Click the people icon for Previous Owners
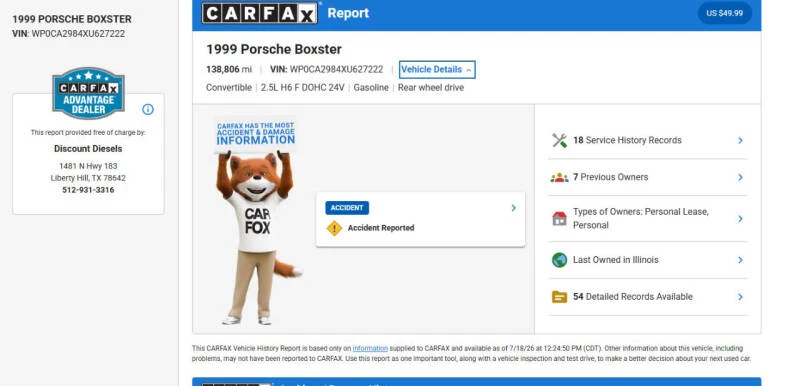This screenshot has height=386, width=800. [559, 177]
